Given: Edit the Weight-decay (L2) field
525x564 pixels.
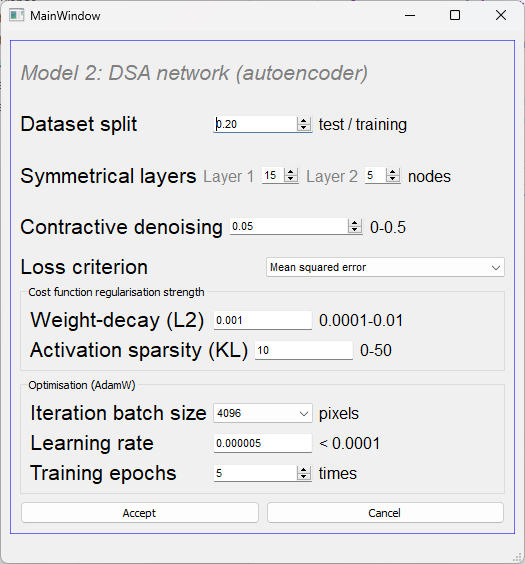Looking at the screenshot, I should point(263,320).
